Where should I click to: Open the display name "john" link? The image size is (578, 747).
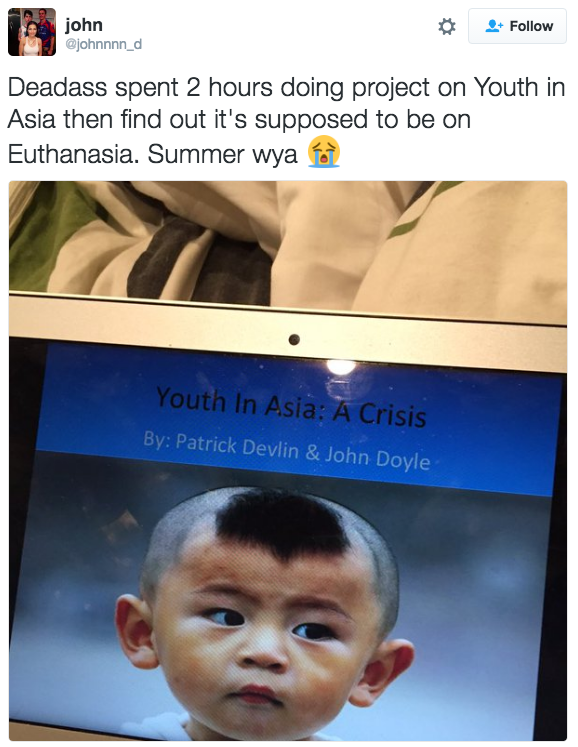click(84, 25)
